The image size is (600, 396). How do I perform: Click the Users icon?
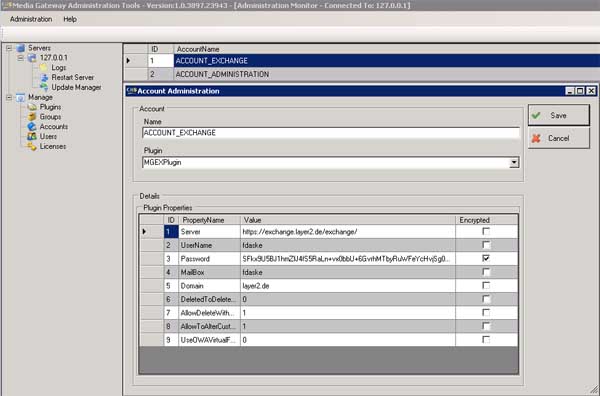tap(32, 137)
